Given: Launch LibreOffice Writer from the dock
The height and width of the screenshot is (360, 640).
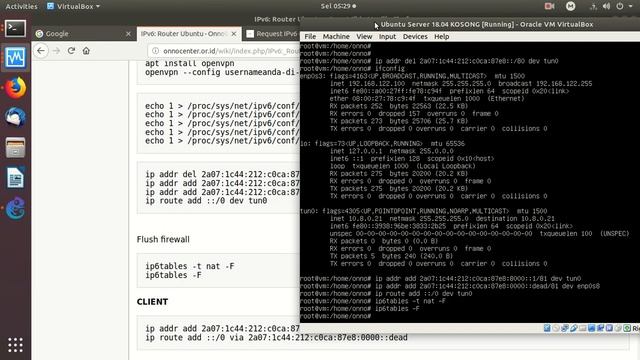Looking at the screenshot, I should click(16, 178).
